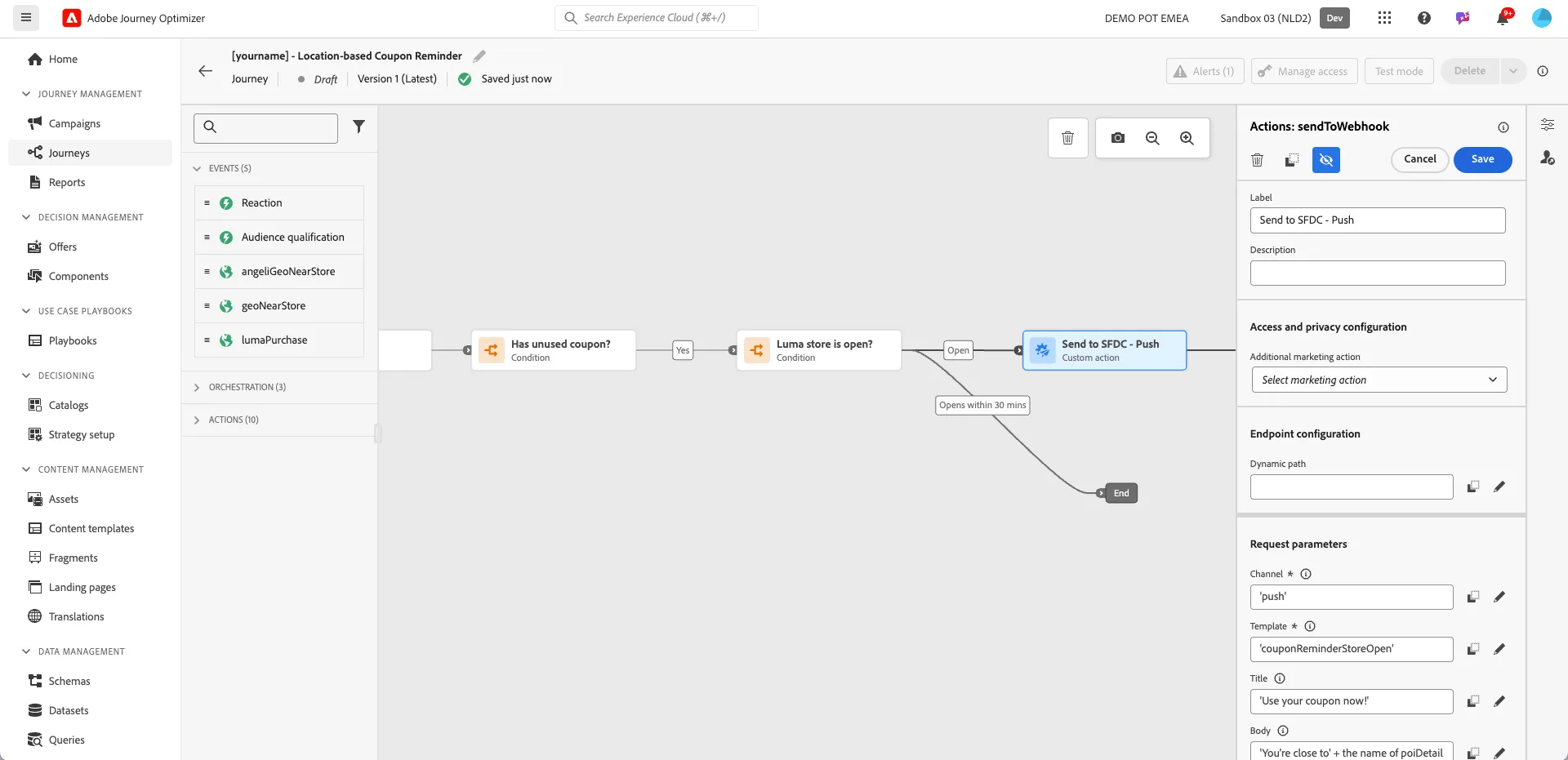Image resolution: width=1568 pixels, height=760 pixels.
Task: Zoom out of the journey canvas
Action: (1152, 138)
